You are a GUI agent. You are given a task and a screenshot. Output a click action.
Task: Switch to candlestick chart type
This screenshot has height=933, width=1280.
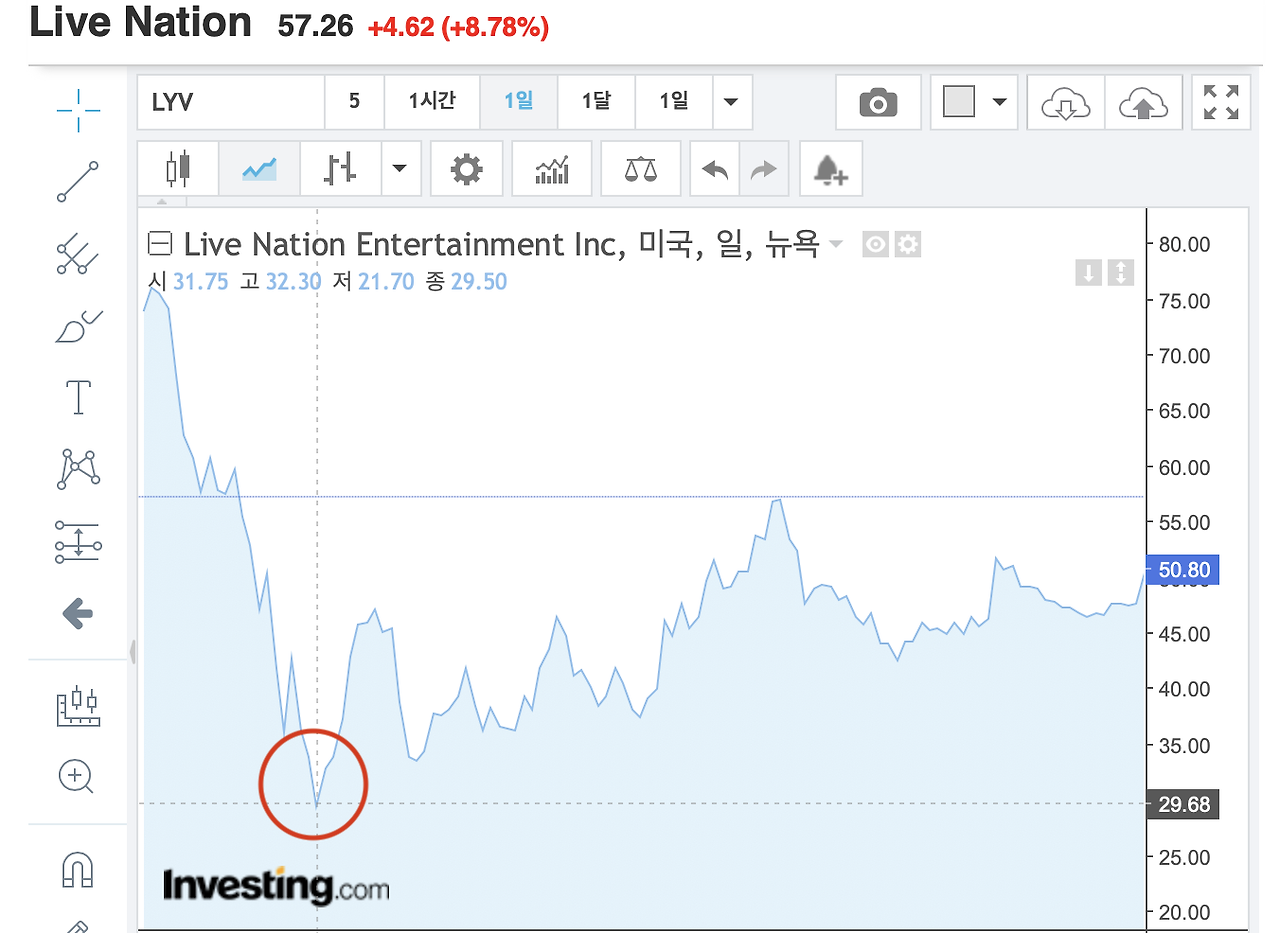click(x=177, y=168)
